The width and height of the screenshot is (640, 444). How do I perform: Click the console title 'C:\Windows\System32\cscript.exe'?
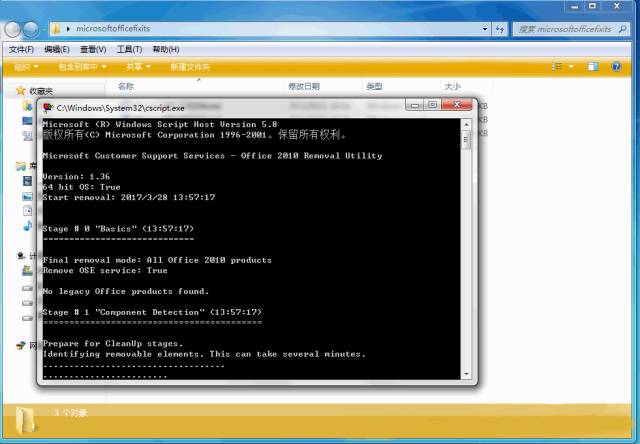click(x=120, y=108)
